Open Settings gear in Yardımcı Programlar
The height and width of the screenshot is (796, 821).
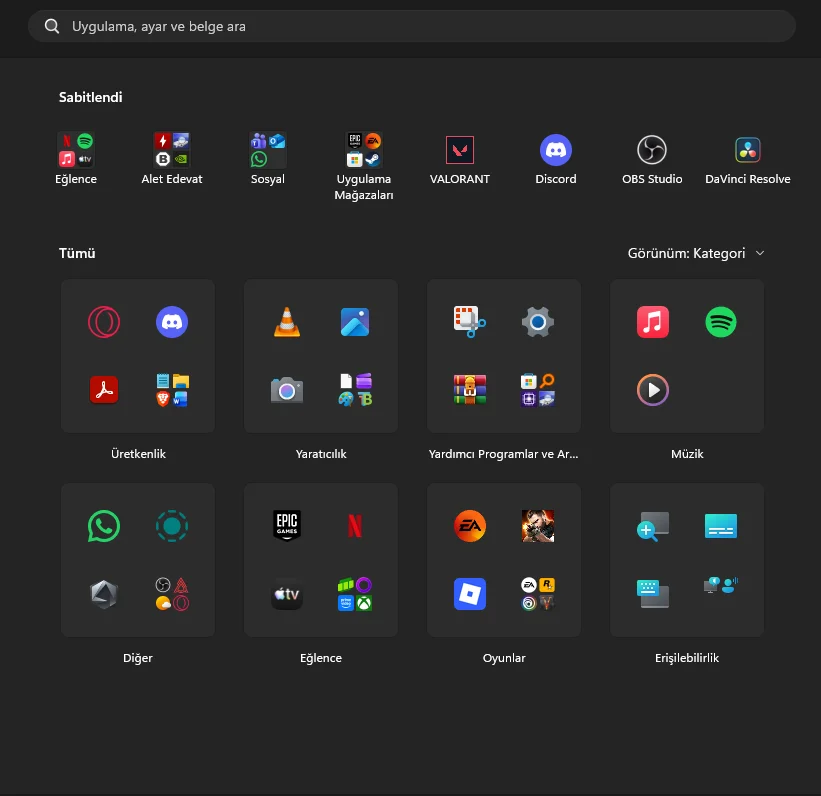[x=538, y=322]
